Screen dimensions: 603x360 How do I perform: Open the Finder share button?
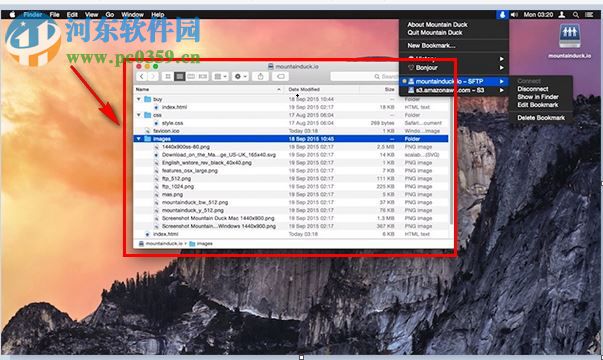click(260, 76)
